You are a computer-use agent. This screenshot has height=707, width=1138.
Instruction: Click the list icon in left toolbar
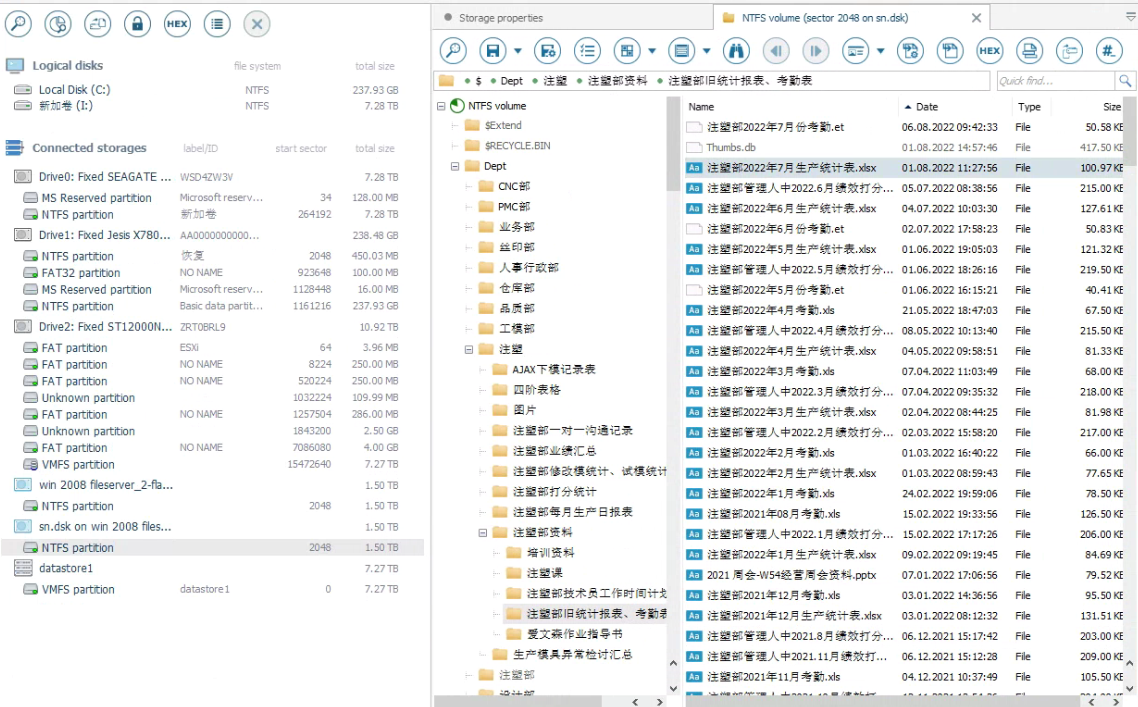click(217, 24)
